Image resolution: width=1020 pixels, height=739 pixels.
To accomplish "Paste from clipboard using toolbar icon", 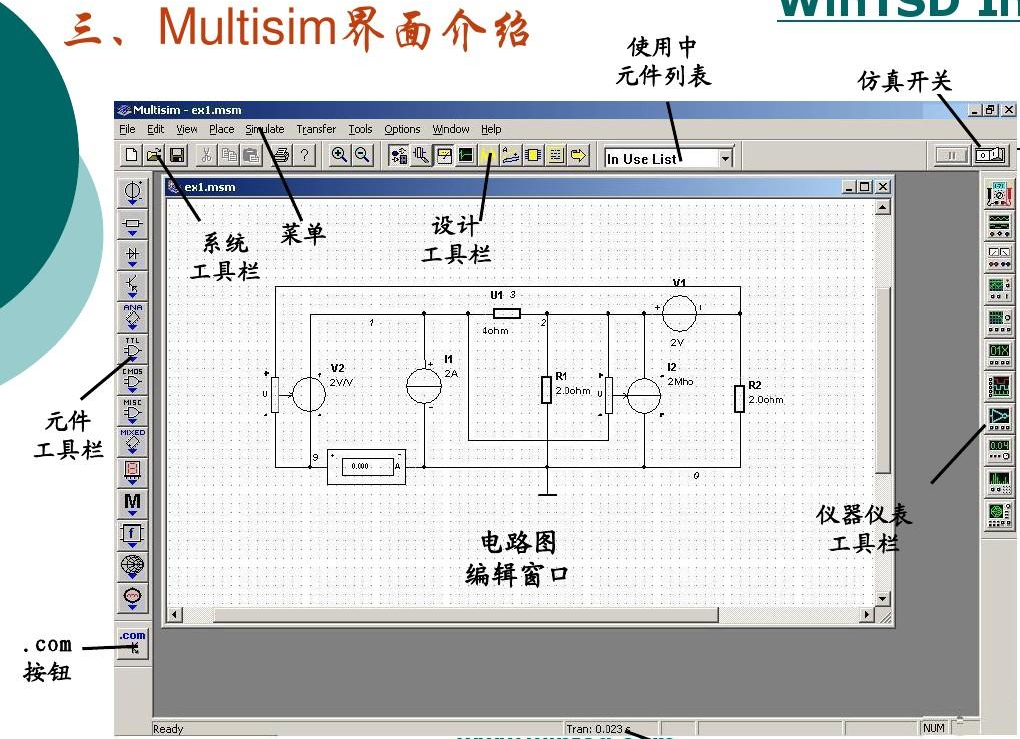I will click(x=251, y=155).
